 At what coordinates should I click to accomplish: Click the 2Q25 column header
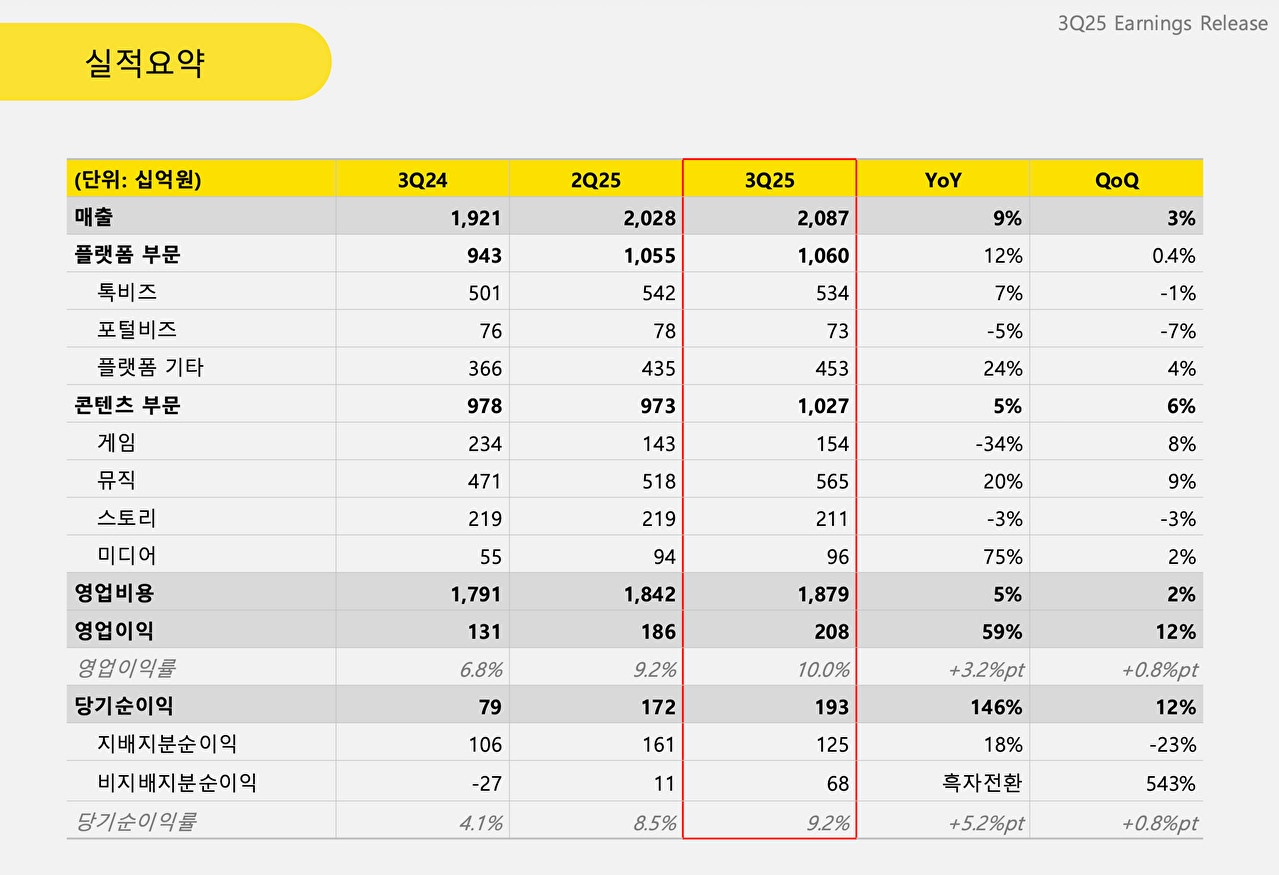point(595,179)
